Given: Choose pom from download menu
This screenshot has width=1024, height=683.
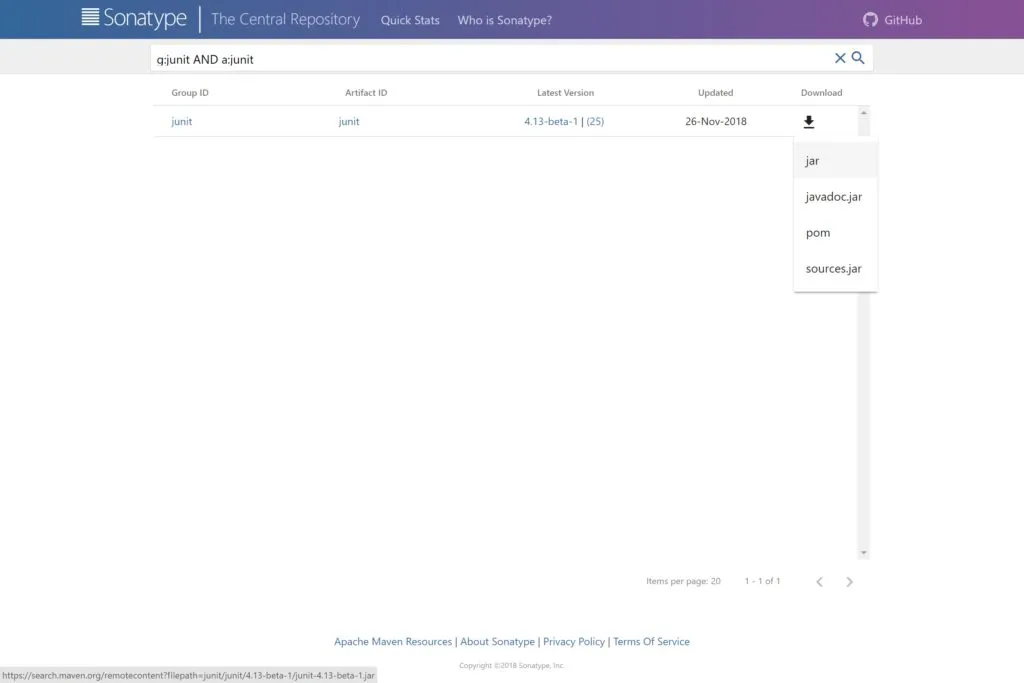Looking at the screenshot, I should pyautogui.click(x=835, y=232).
